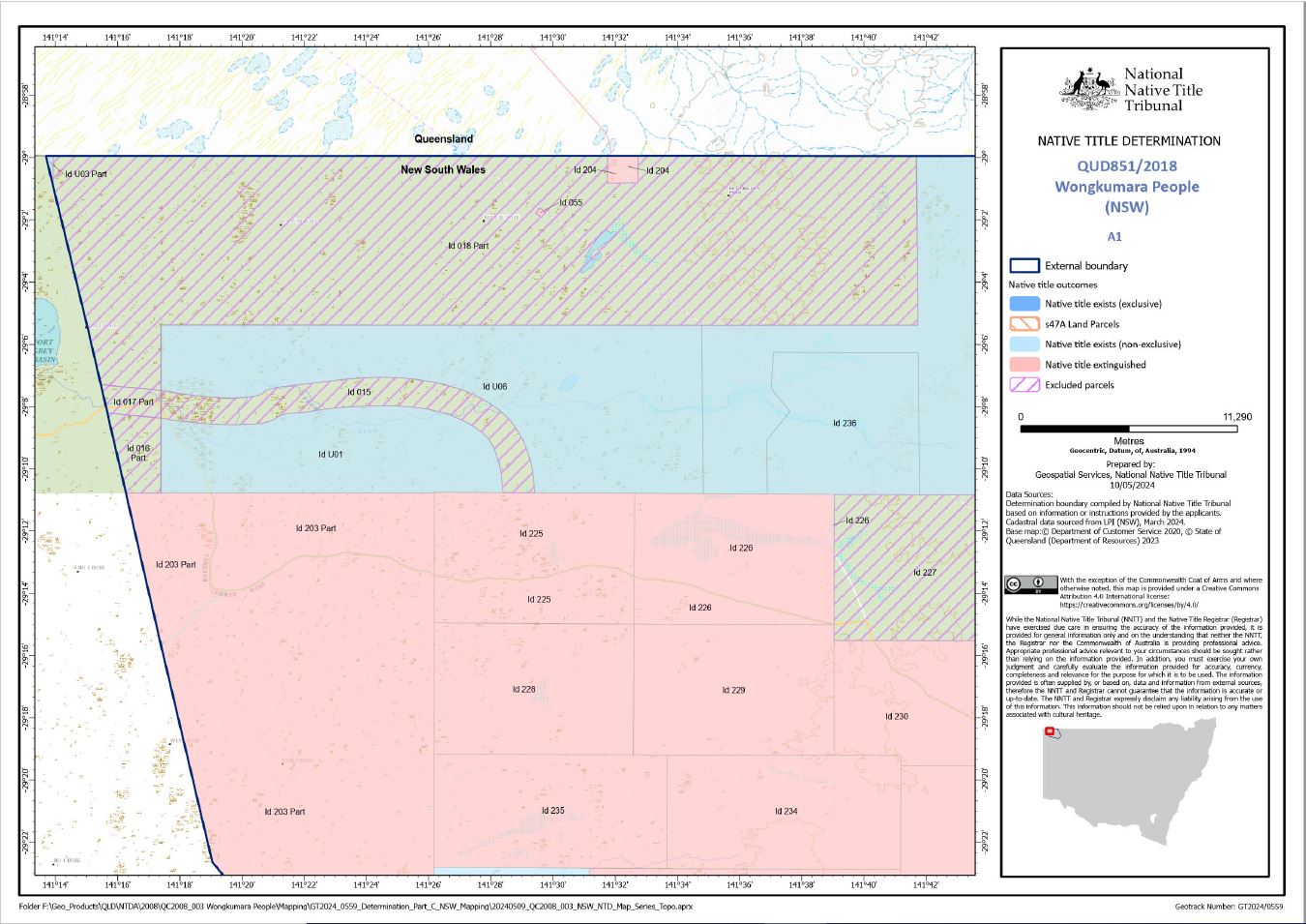Click the Geocentric Datum of Australia 1994 text
The width and height of the screenshot is (1306, 924).
tap(1132, 451)
